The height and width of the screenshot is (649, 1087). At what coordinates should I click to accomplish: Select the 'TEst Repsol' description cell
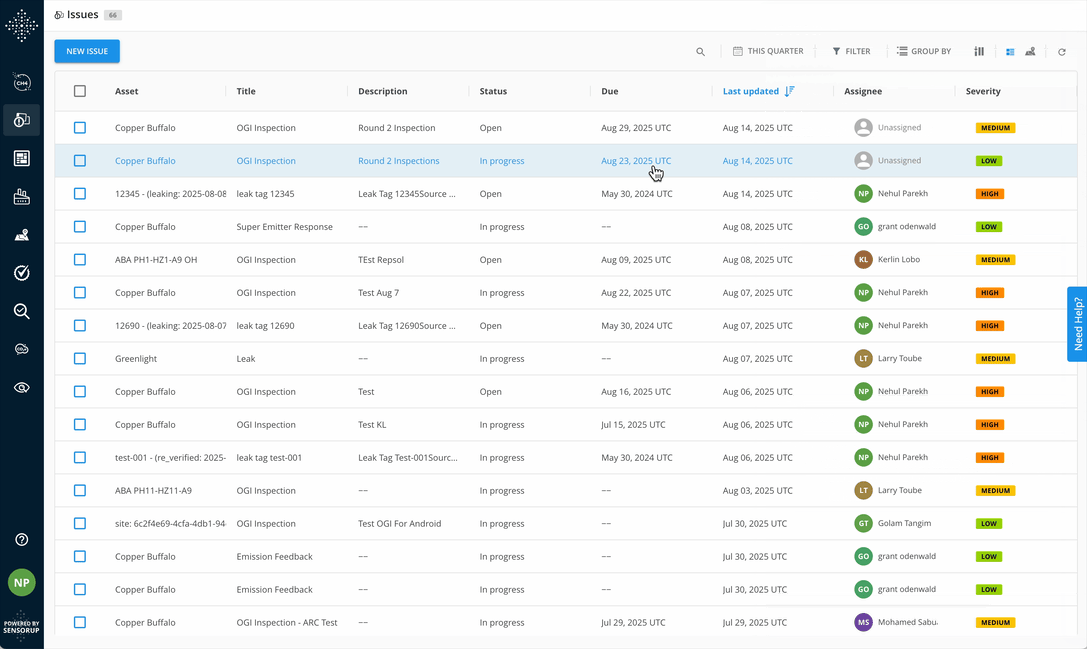tap(381, 259)
